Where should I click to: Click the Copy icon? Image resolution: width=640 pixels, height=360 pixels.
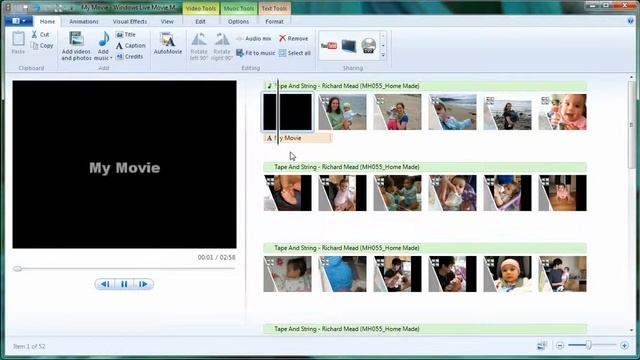coord(35,46)
